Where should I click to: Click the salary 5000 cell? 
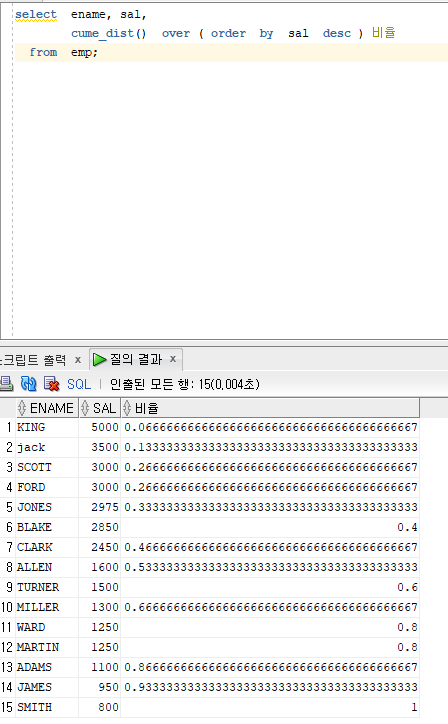(100, 427)
